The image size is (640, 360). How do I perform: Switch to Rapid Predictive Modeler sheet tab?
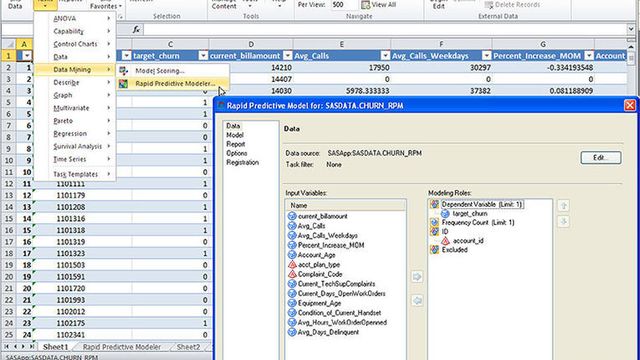pos(122,347)
